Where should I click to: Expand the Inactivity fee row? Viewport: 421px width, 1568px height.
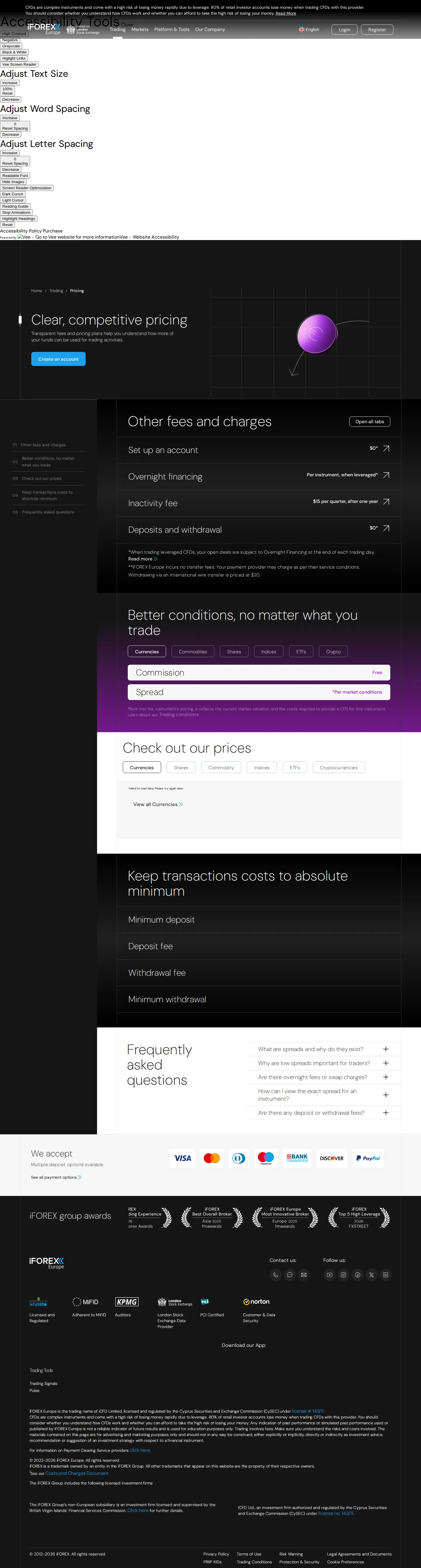tap(259, 503)
